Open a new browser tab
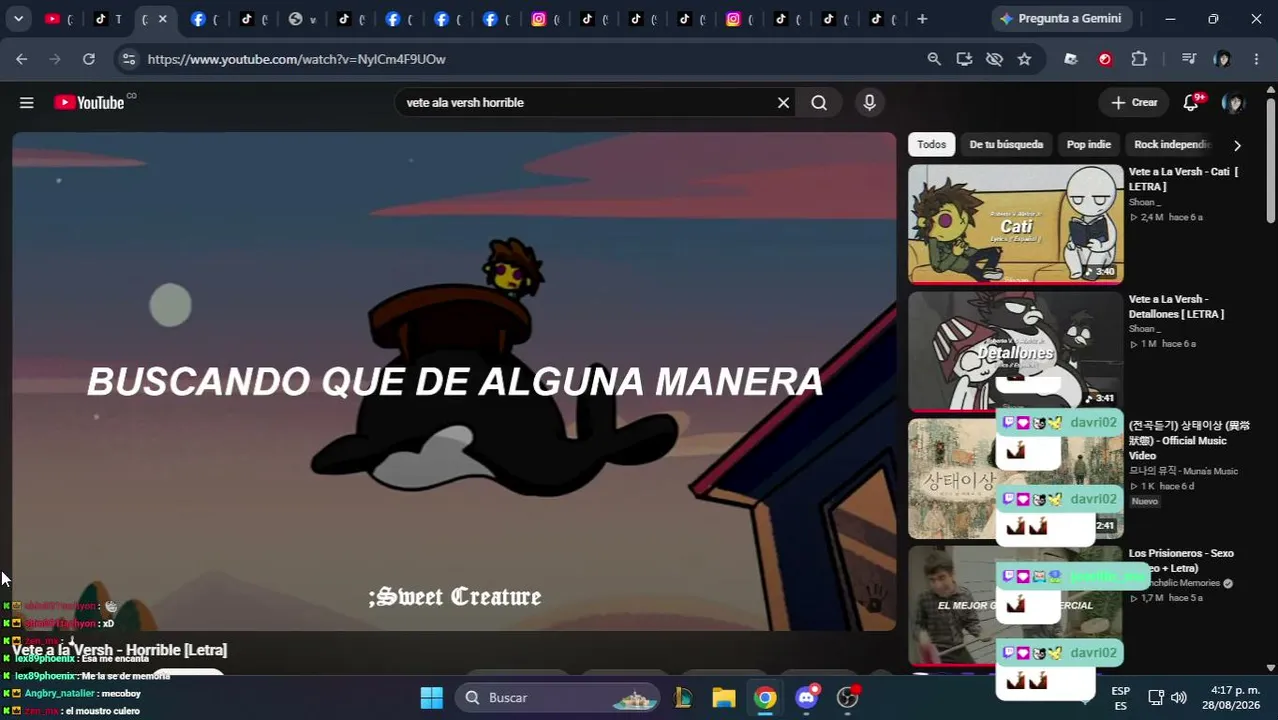The width and height of the screenshot is (1278, 720). tap(922, 18)
